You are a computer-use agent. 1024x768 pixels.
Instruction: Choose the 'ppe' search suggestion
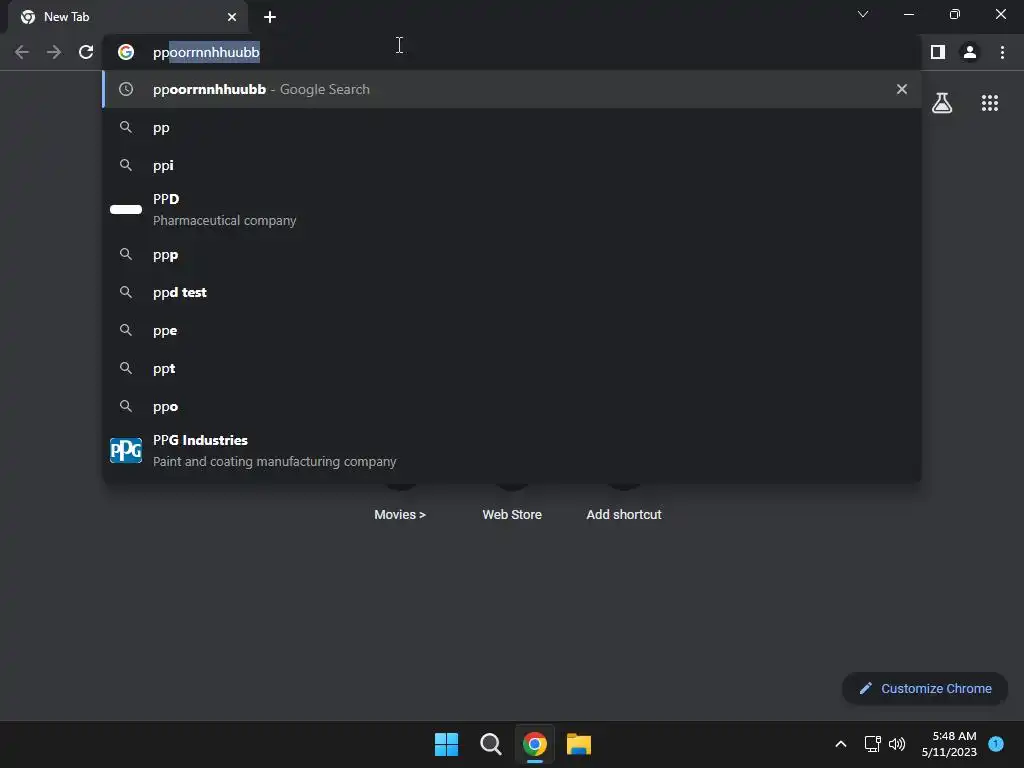coord(512,330)
